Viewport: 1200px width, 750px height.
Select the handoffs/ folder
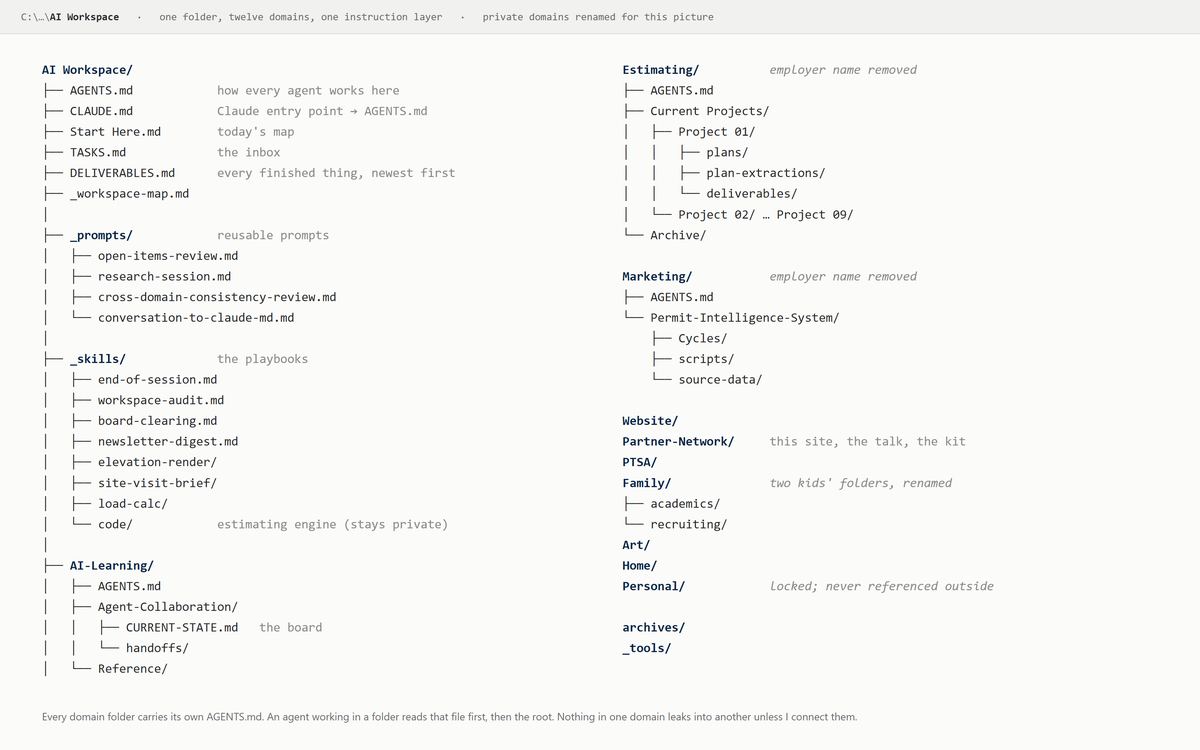157,648
